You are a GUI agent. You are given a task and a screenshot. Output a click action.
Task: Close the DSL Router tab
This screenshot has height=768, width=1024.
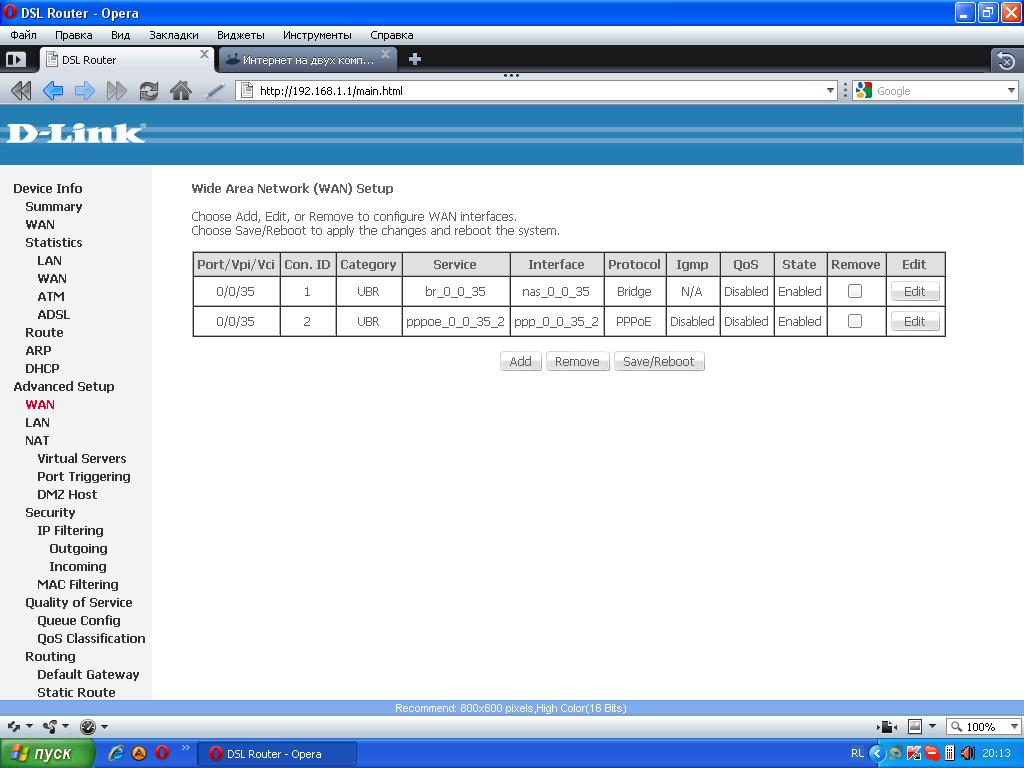pyautogui.click(x=204, y=54)
